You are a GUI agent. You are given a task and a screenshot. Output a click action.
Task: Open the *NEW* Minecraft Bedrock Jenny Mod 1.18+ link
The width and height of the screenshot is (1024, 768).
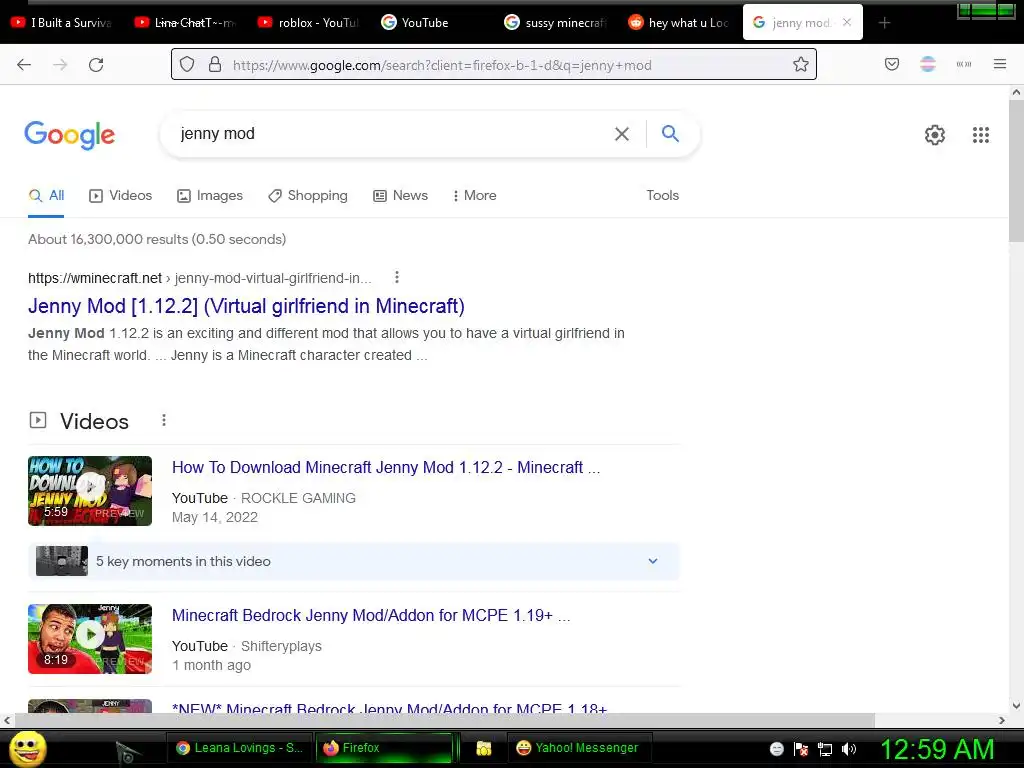[x=389, y=707]
